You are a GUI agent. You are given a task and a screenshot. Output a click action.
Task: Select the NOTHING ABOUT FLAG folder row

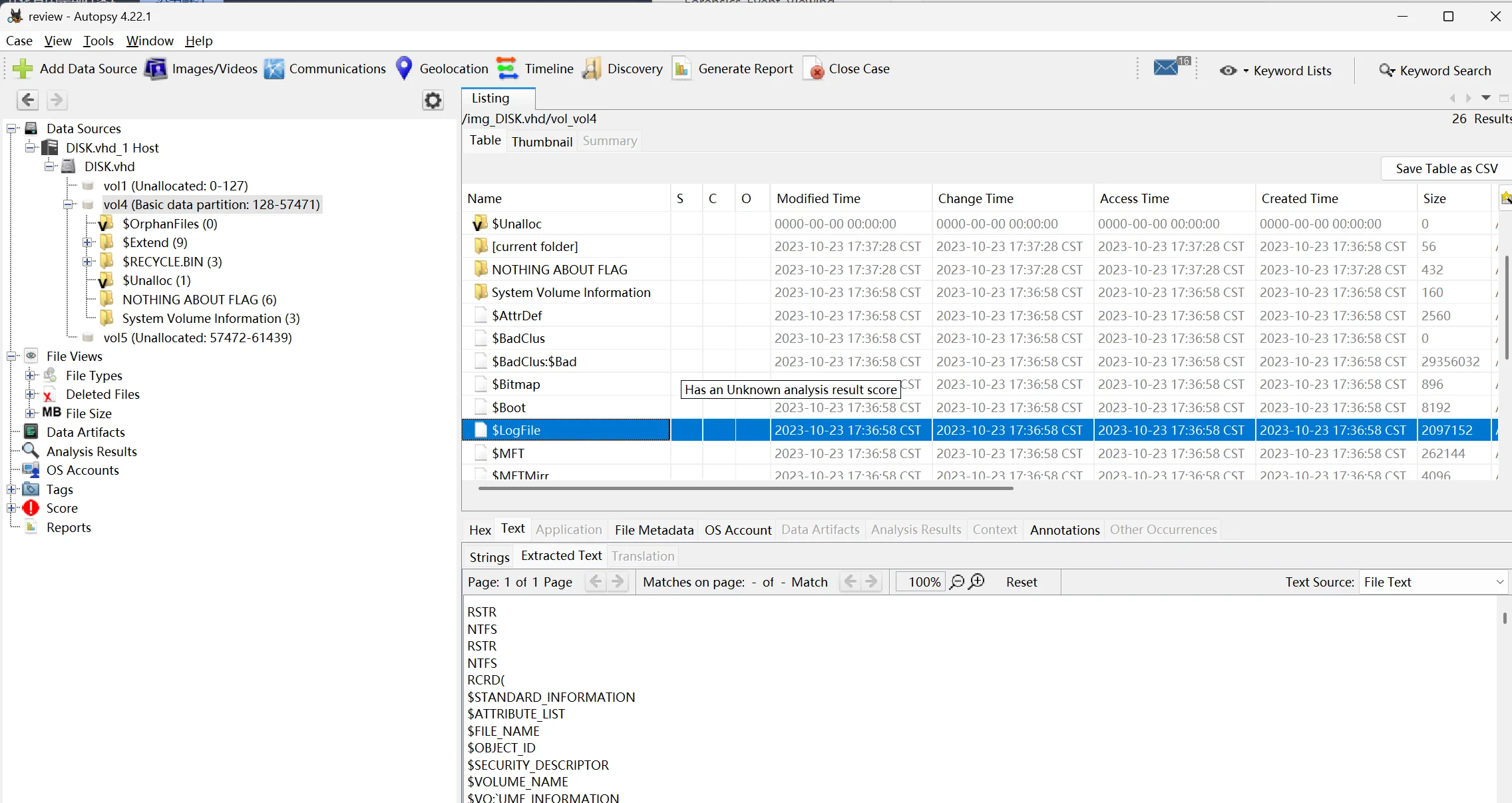(x=978, y=270)
